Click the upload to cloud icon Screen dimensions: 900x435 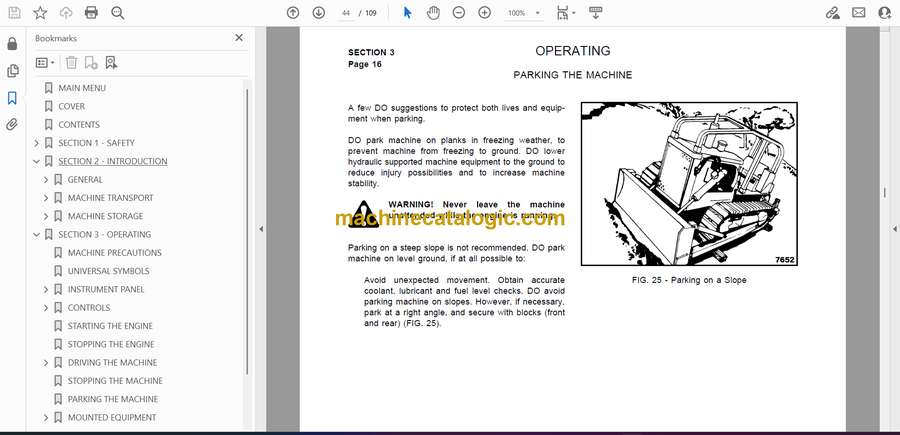click(x=66, y=13)
